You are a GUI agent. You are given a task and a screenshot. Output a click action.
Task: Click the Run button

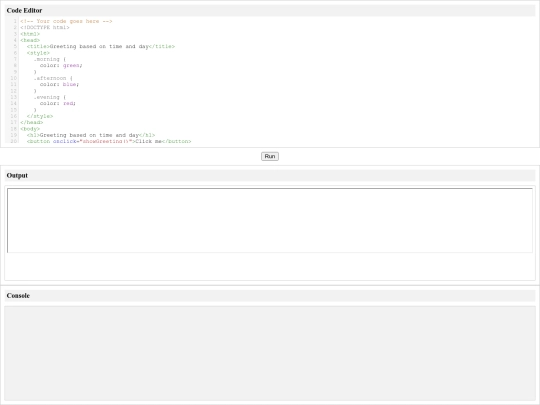pos(270,156)
